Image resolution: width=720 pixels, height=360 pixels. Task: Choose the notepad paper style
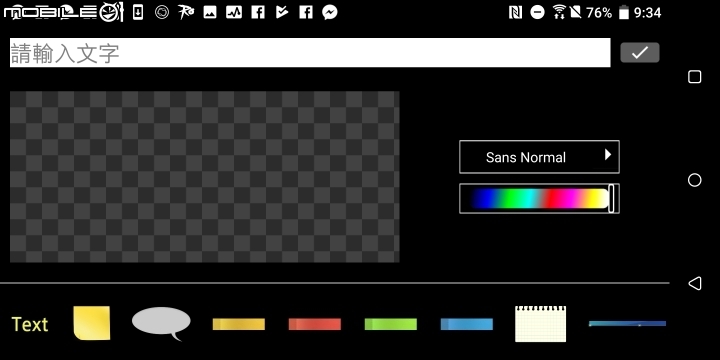(x=540, y=324)
